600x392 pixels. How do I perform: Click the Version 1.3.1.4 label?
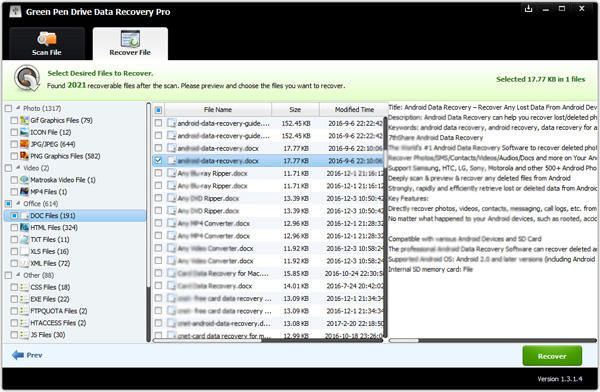[560, 379]
